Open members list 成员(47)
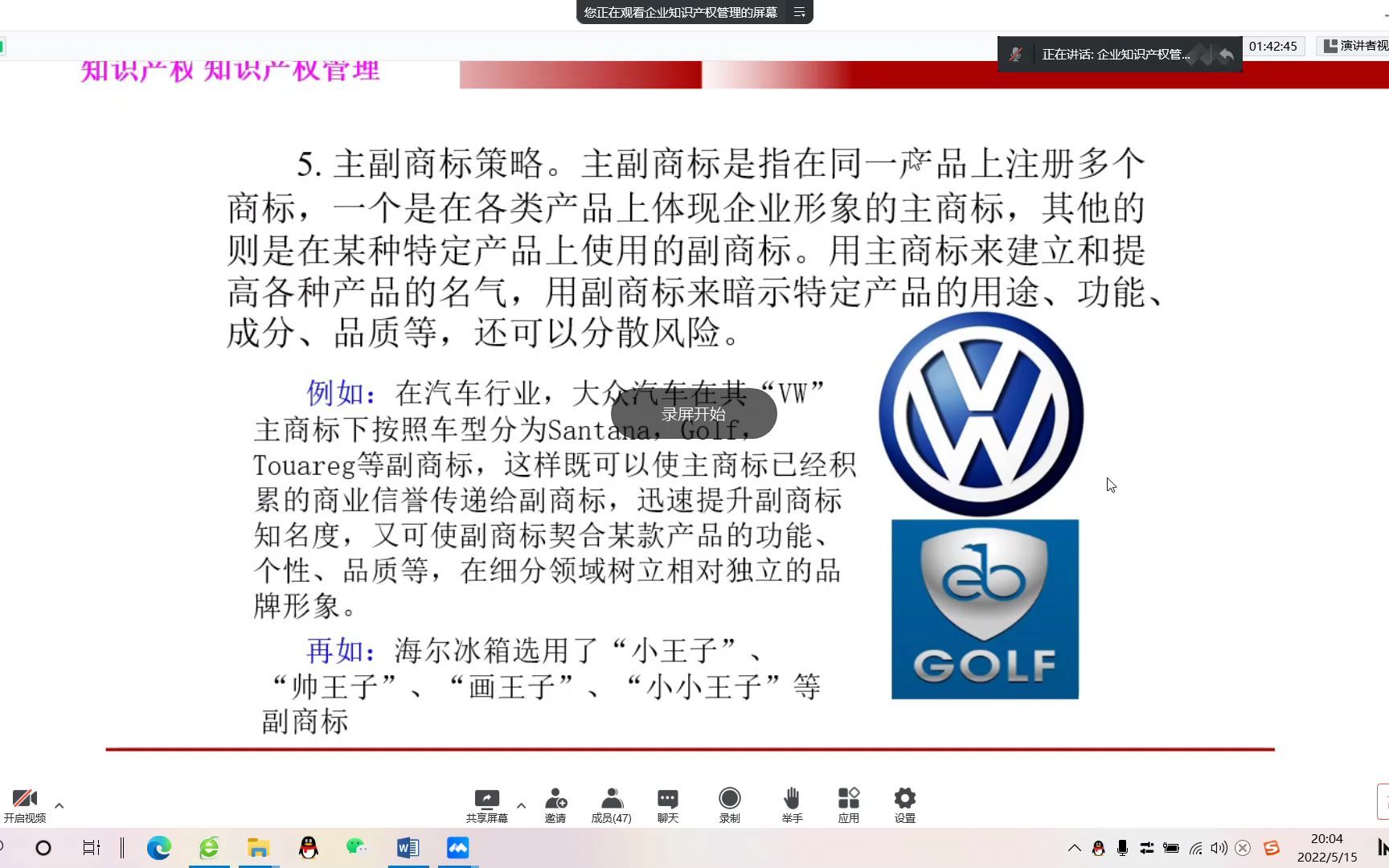Image resolution: width=1389 pixels, height=868 pixels. tap(612, 806)
